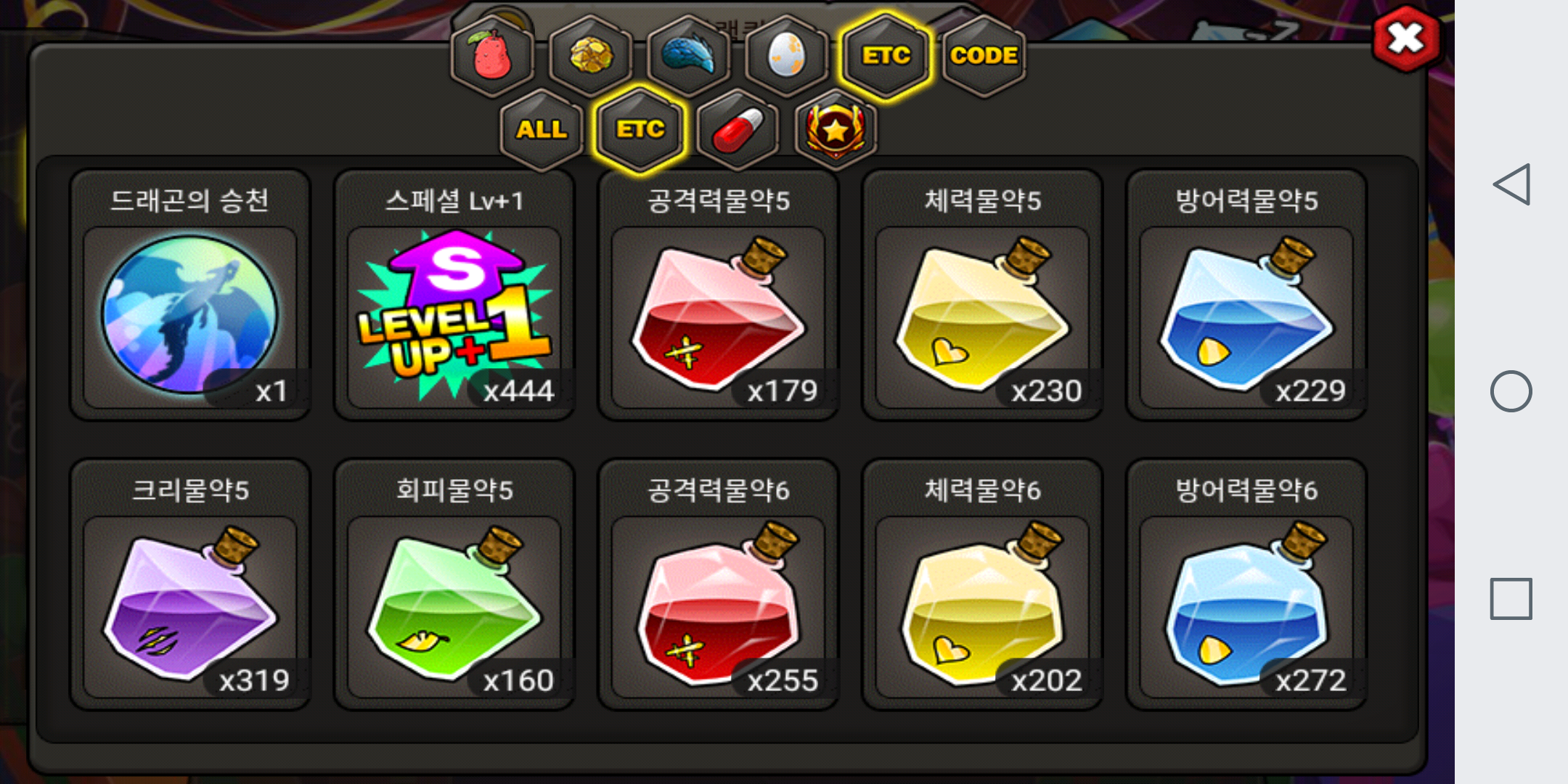Select the second-row ETC sub-filter
Screen dimensions: 1568x784
[x=640, y=129]
